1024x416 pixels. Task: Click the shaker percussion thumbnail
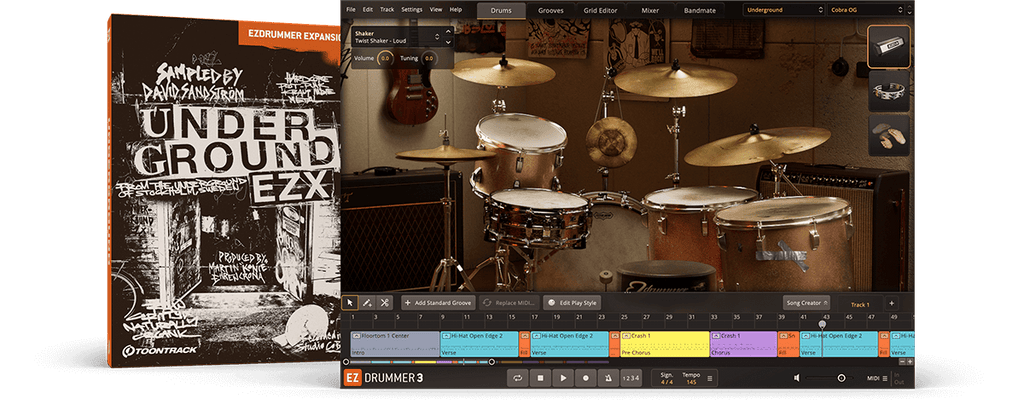pyautogui.click(x=888, y=46)
